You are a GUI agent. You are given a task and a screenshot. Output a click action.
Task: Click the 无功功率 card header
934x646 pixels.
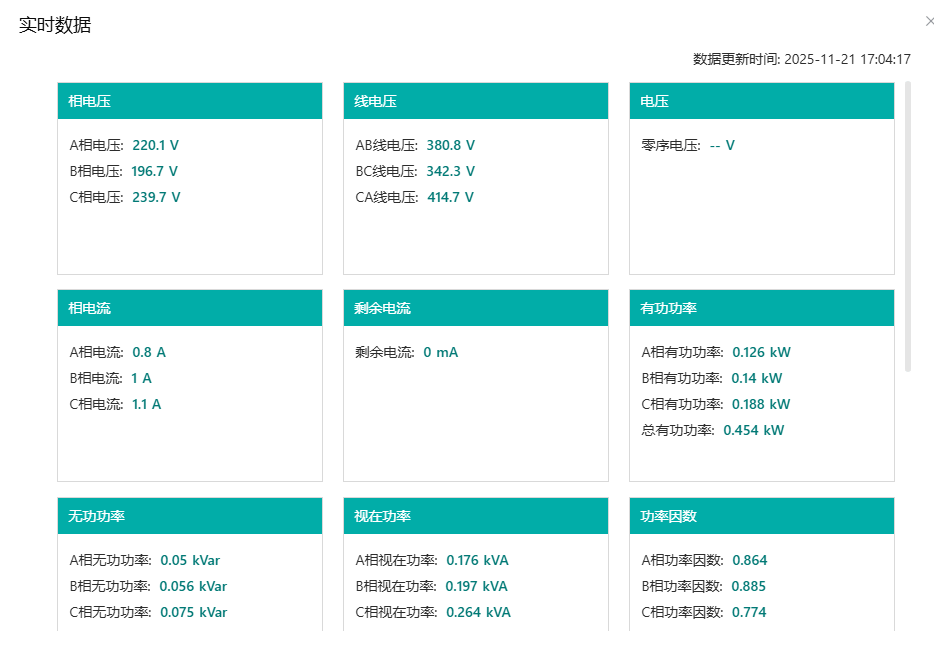(190, 516)
